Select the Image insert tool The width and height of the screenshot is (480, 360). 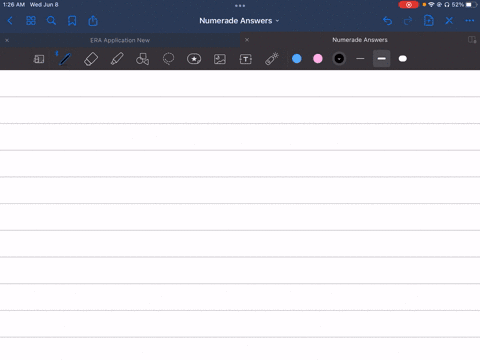(220, 59)
